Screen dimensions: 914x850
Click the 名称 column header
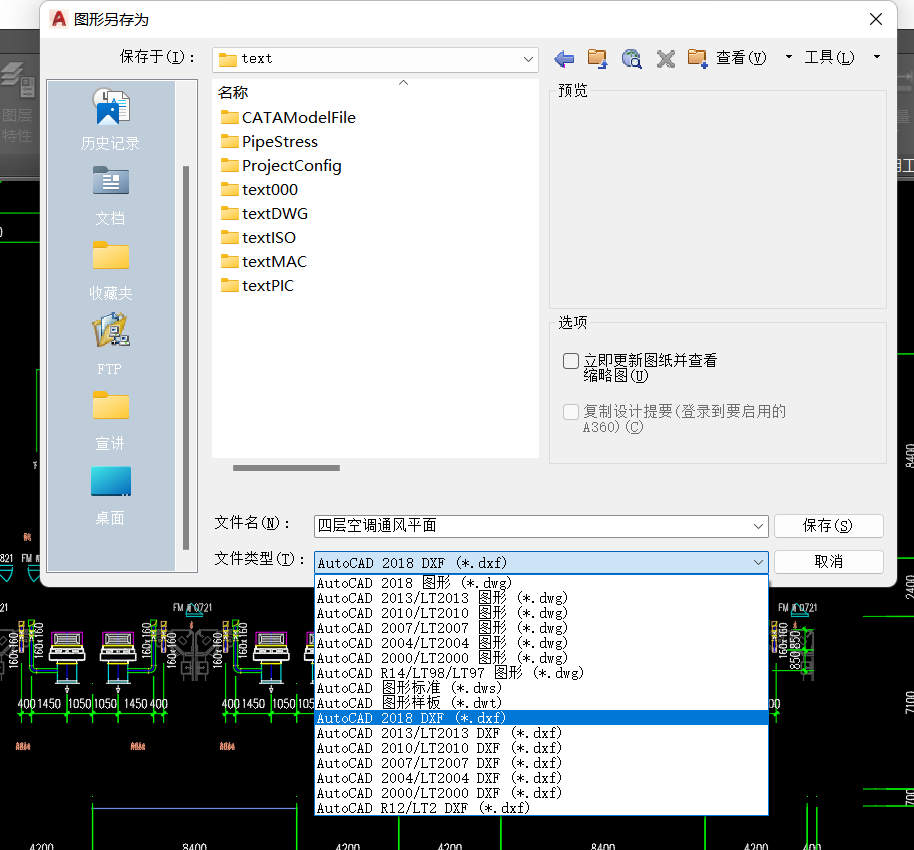(233, 92)
